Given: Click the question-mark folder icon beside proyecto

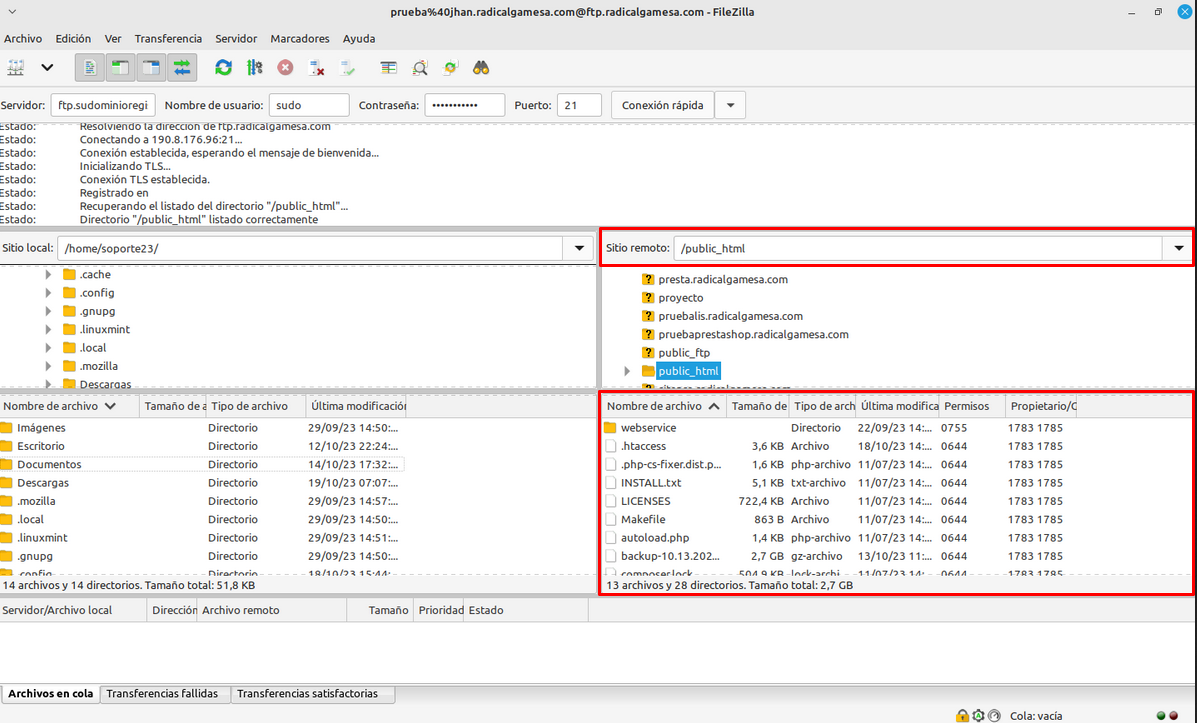Looking at the screenshot, I should pyautogui.click(x=648, y=298).
